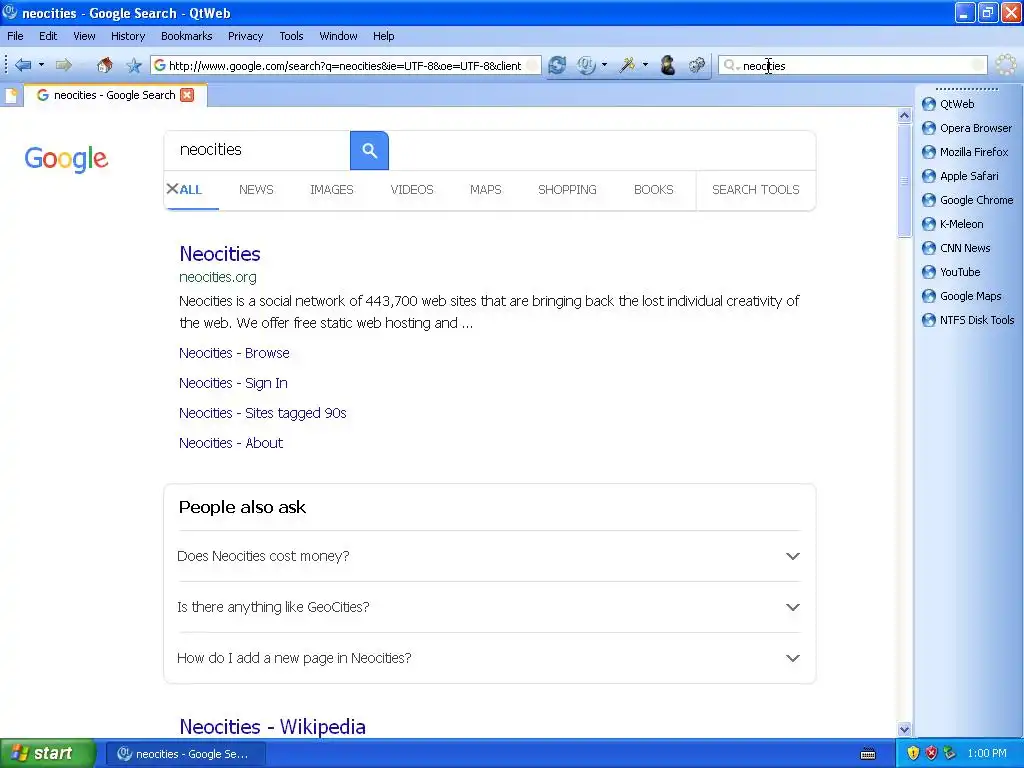Open SEARCH TOOLS options
This screenshot has width=1024, height=768.
(x=756, y=189)
